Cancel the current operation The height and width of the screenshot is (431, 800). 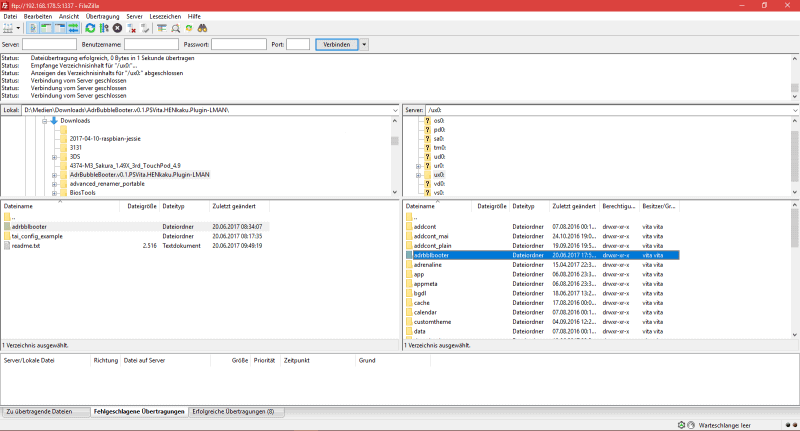(x=117, y=28)
